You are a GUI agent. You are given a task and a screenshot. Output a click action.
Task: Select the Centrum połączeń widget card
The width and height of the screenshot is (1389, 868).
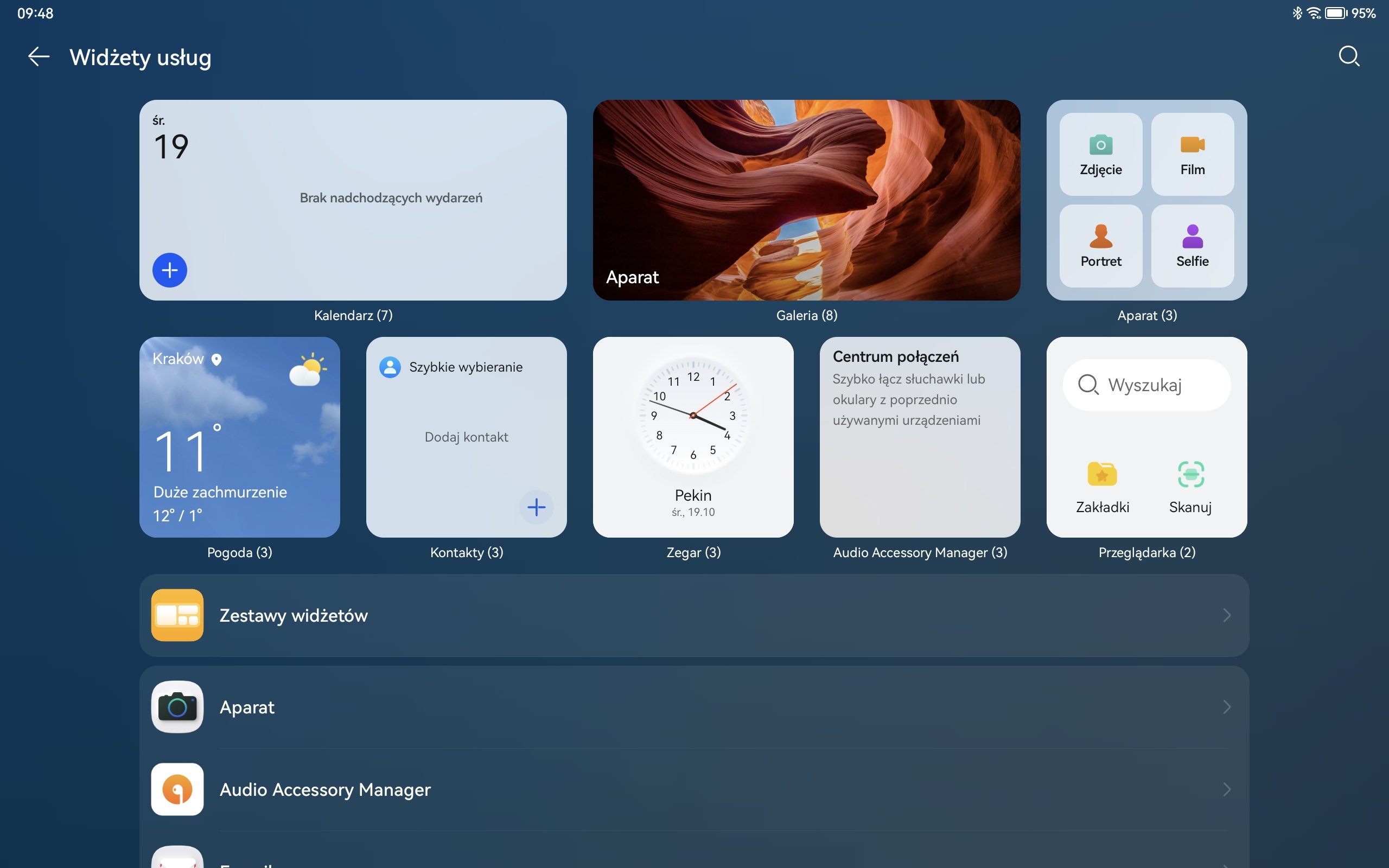tap(920, 437)
